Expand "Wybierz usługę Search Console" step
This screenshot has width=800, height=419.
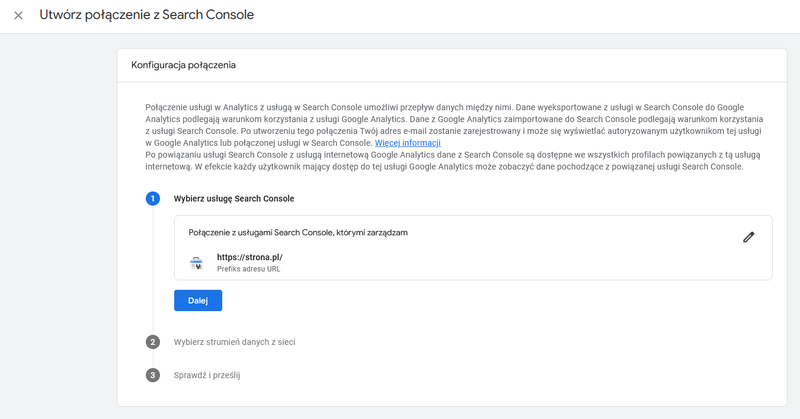click(232, 199)
